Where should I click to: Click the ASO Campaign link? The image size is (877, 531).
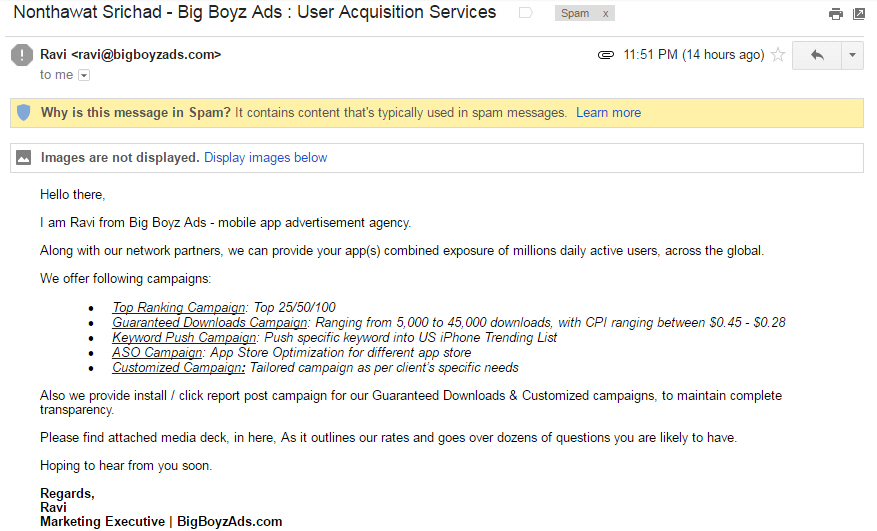click(158, 353)
